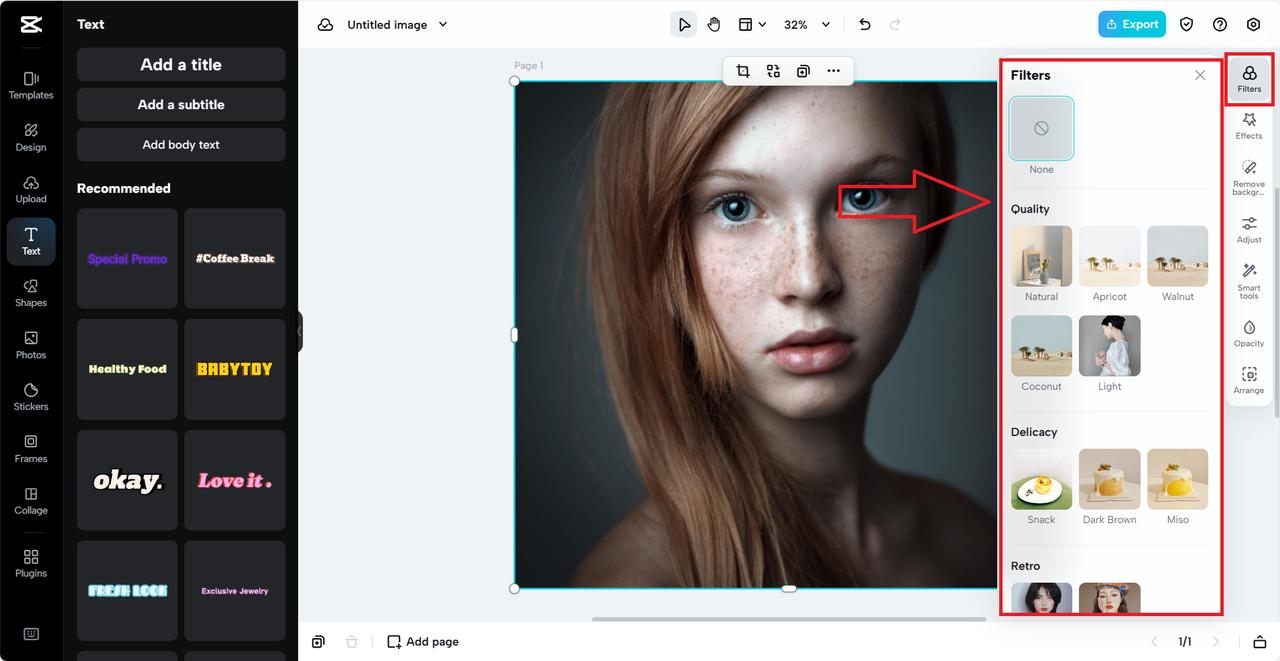Image resolution: width=1280 pixels, height=661 pixels.
Task: Switch to the Templates tab
Action: pyautogui.click(x=31, y=85)
